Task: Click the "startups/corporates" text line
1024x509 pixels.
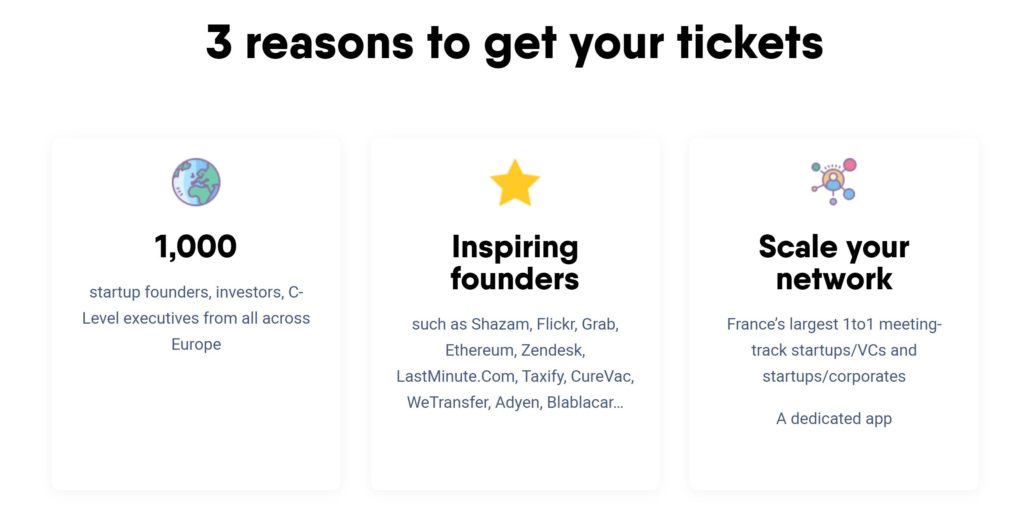Action: tap(834, 376)
